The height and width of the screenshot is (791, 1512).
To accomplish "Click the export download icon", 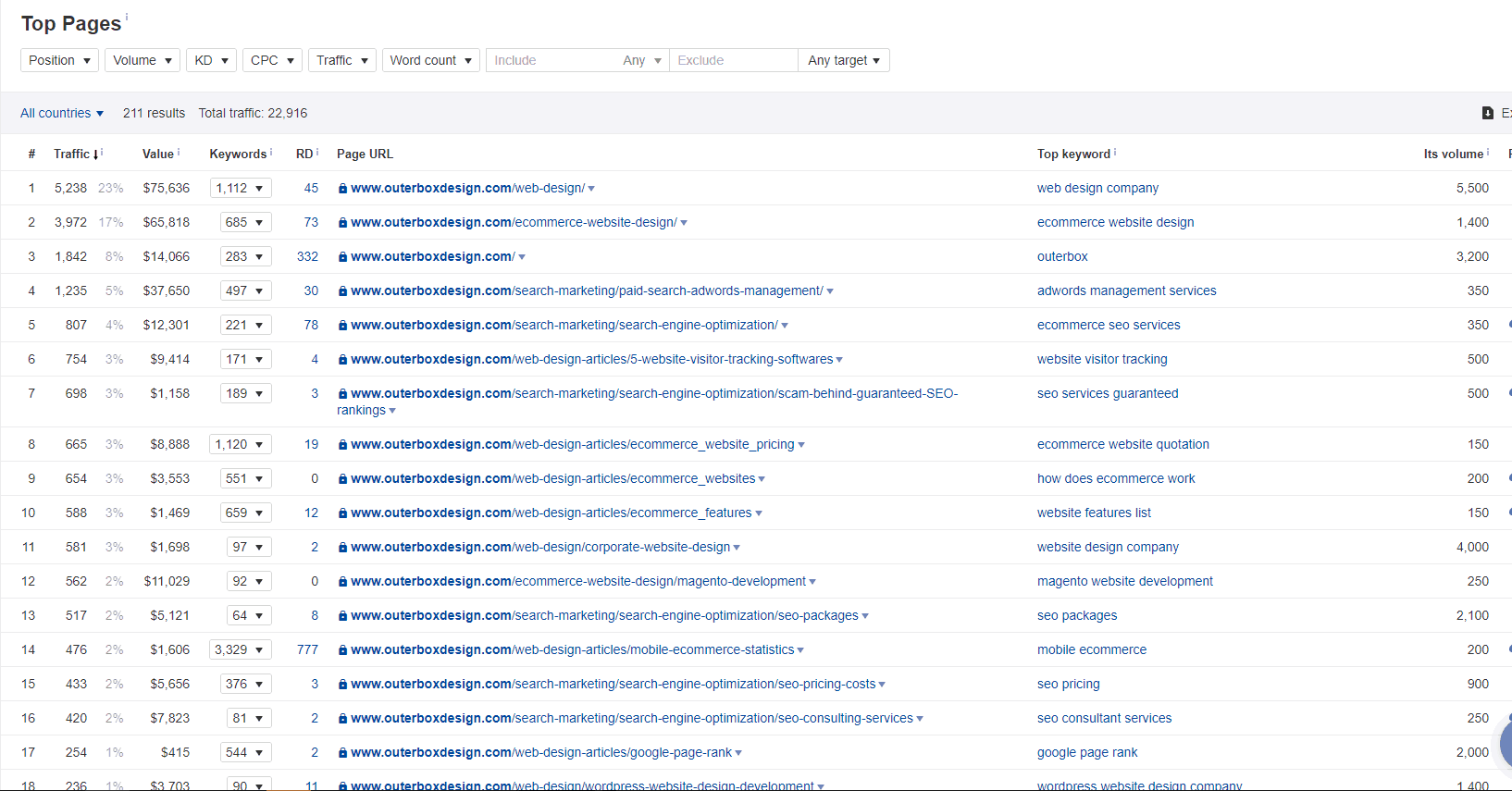I will click(1488, 113).
